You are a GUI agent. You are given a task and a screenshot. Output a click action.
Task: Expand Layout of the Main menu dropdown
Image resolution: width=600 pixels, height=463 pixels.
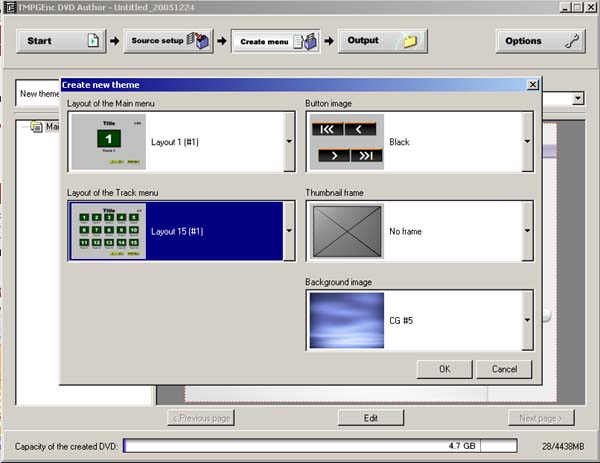click(x=289, y=142)
